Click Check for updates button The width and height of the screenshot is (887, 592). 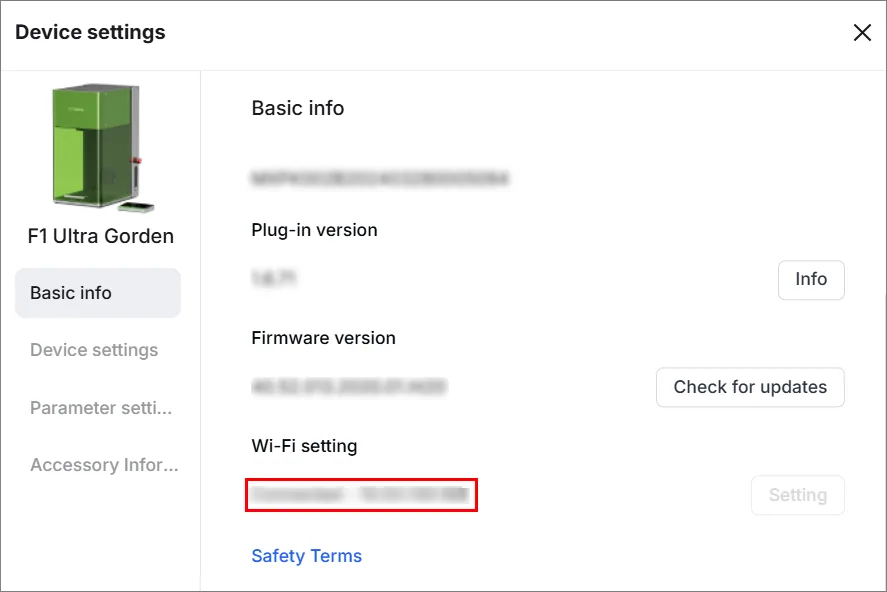(x=750, y=387)
